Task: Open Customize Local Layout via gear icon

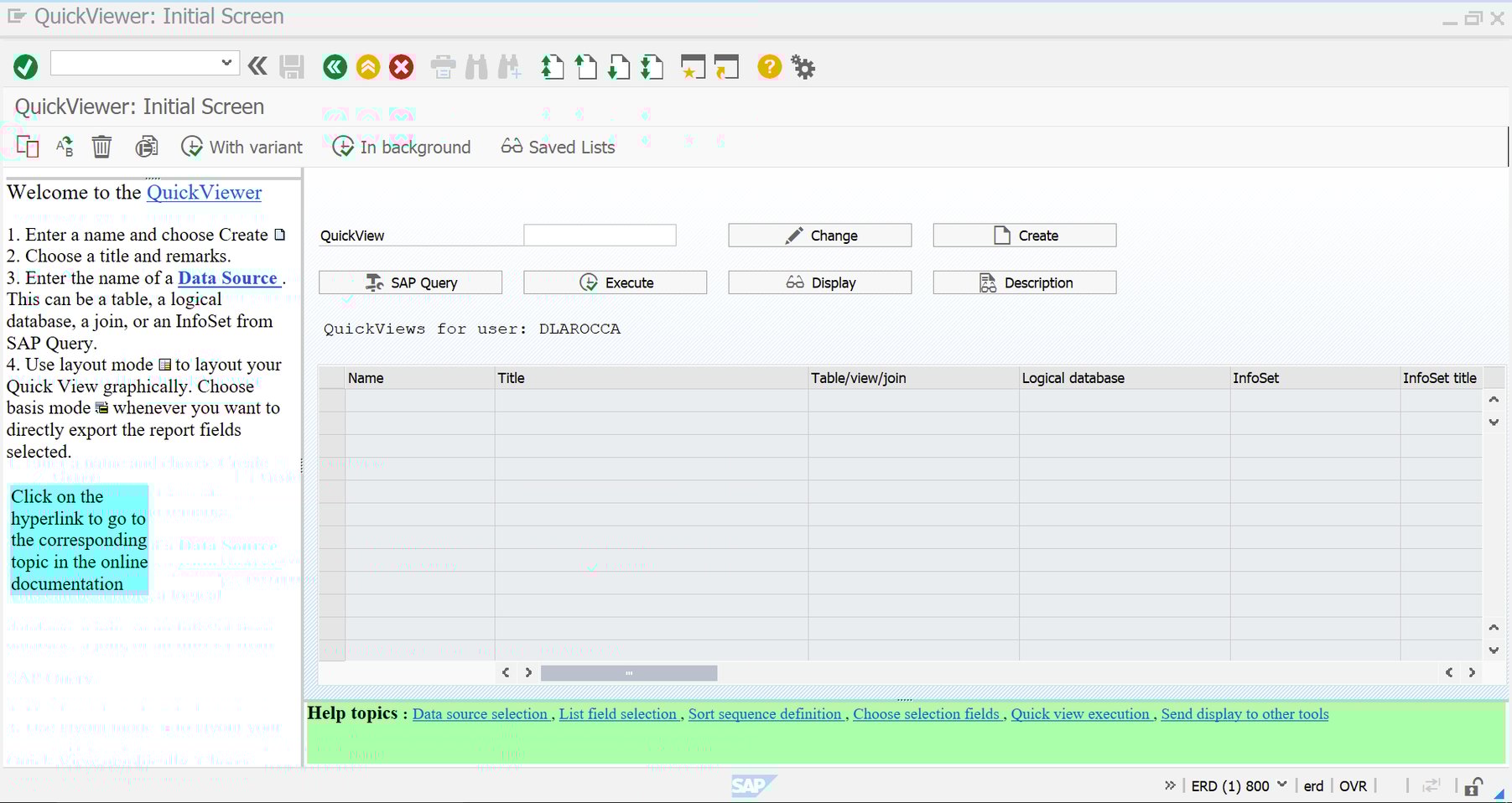Action: pyautogui.click(x=803, y=67)
